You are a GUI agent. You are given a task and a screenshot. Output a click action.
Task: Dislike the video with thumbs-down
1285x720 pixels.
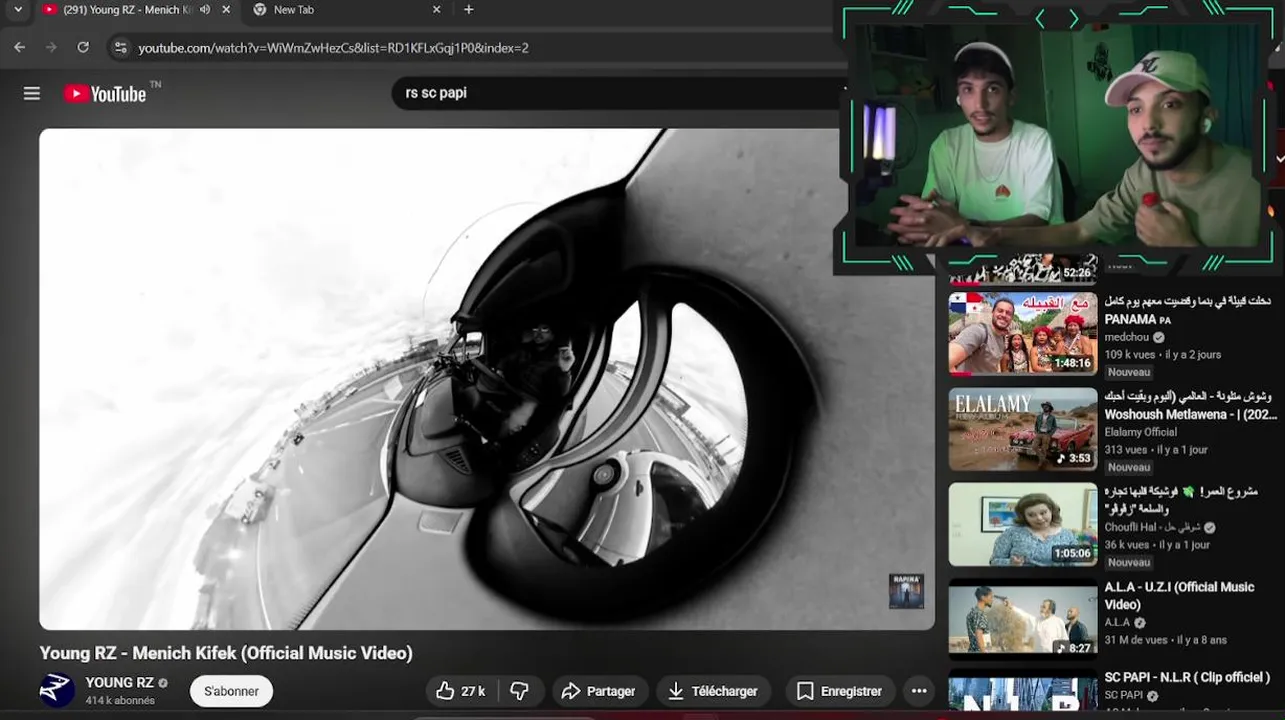click(x=519, y=691)
